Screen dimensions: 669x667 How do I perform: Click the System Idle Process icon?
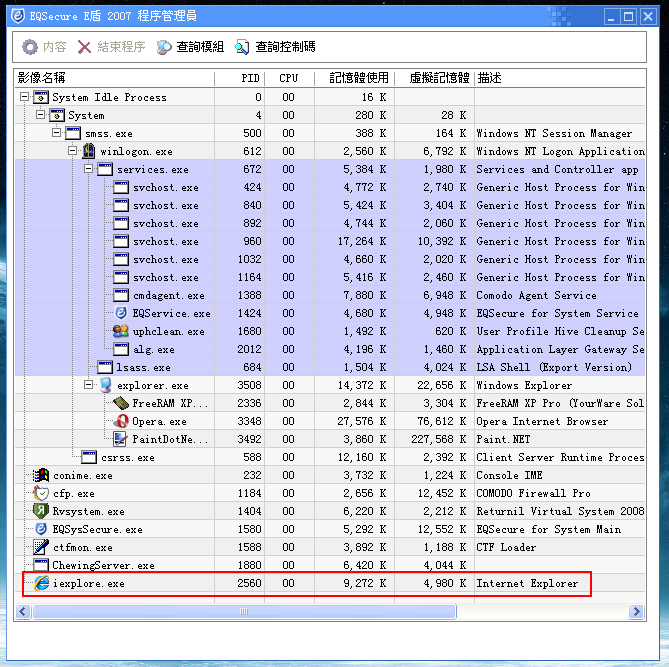pos(41,97)
